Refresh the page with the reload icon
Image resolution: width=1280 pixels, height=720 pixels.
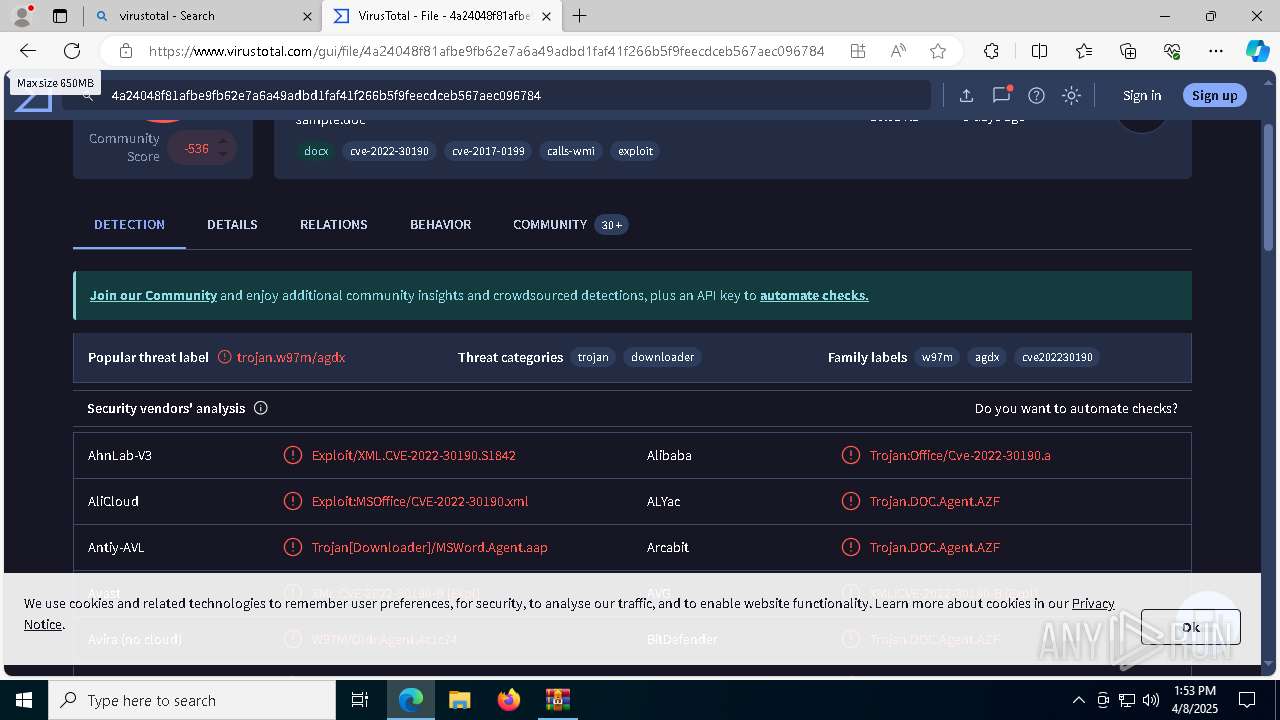coord(72,51)
